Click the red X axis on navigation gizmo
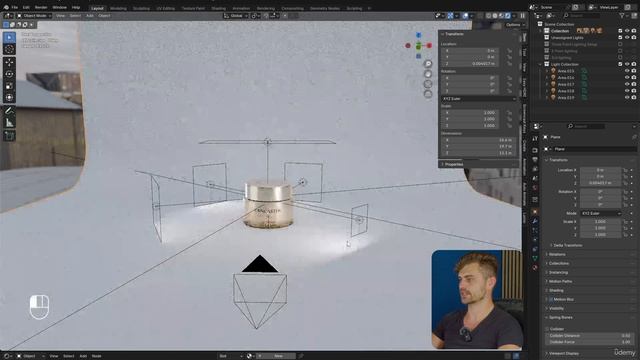The height and width of the screenshot is (360, 640). point(429,46)
